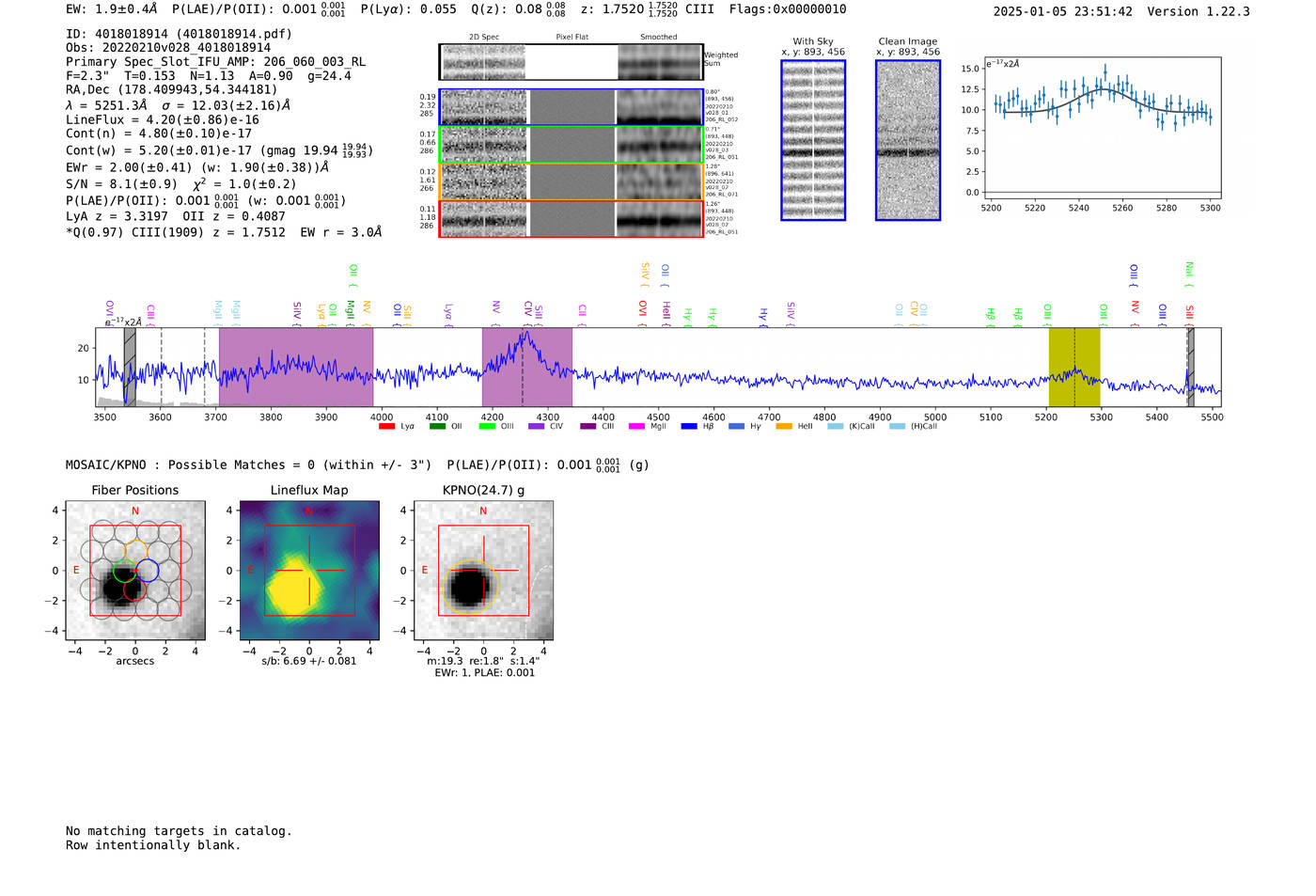Click the green NaI line label
This screenshot has height=896, width=1316.
coord(1189,274)
